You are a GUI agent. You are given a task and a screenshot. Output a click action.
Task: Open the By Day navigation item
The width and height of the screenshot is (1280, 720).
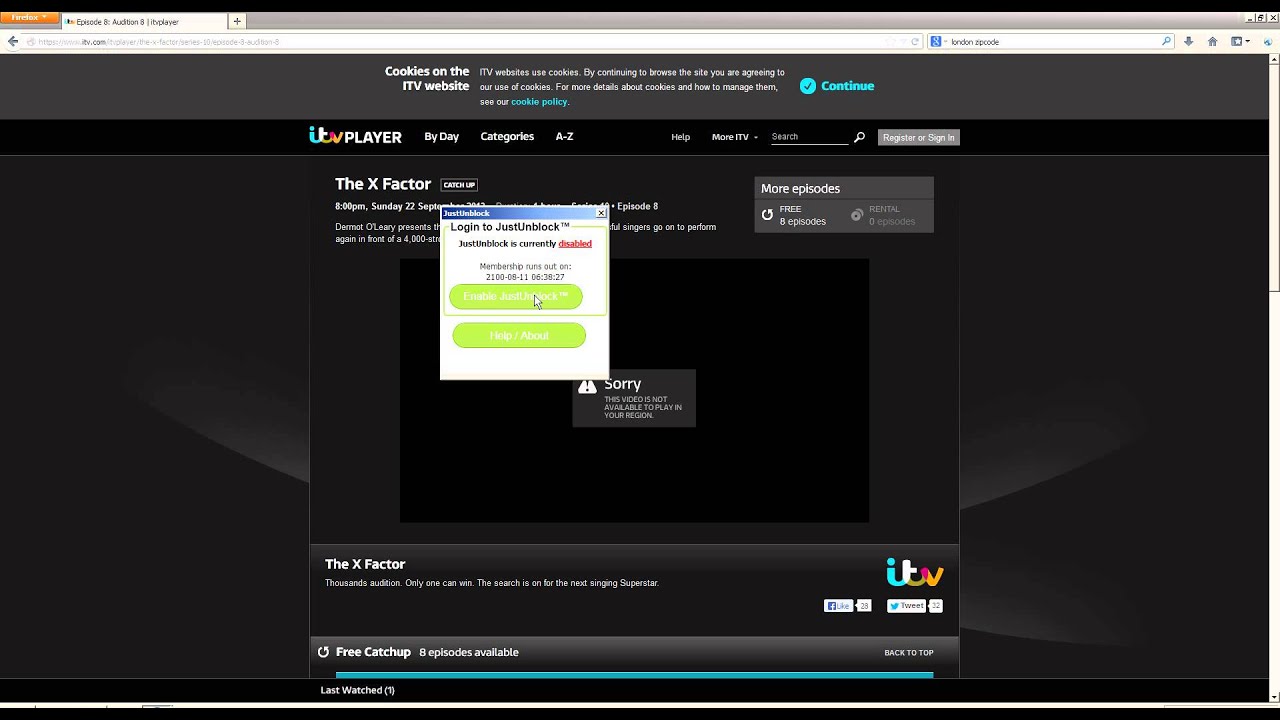tap(441, 137)
